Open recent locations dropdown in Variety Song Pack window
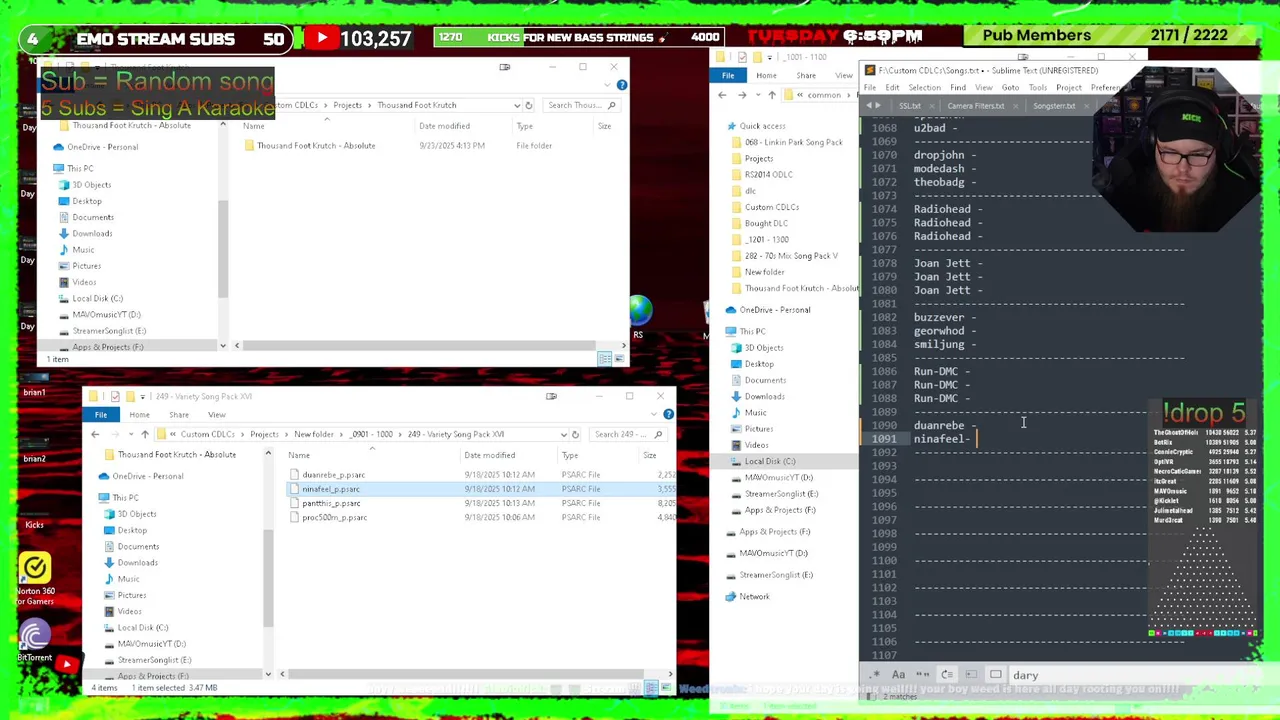The image size is (1280, 720). point(131,434)
